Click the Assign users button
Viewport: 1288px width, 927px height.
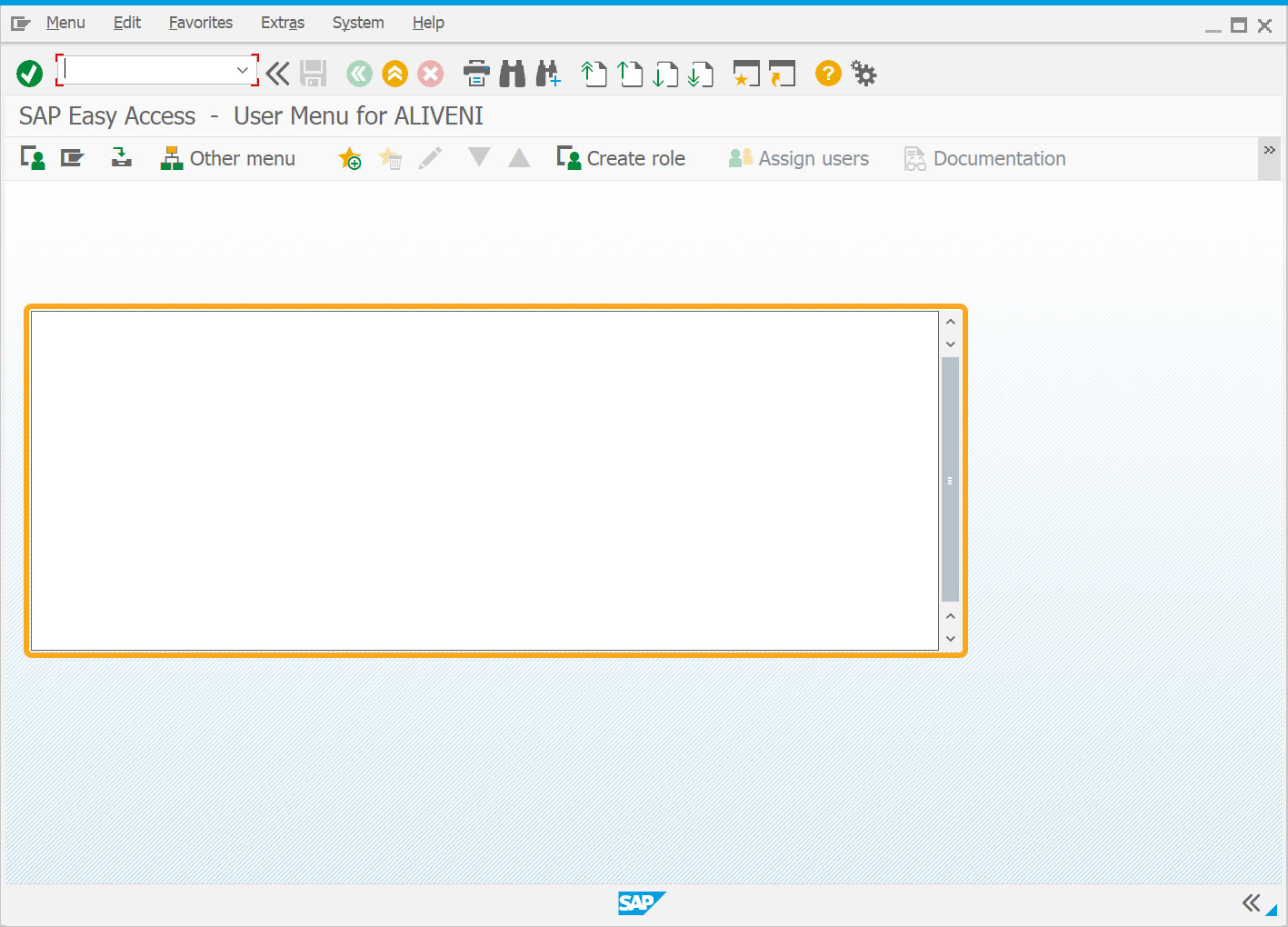(x=799, y=158)
